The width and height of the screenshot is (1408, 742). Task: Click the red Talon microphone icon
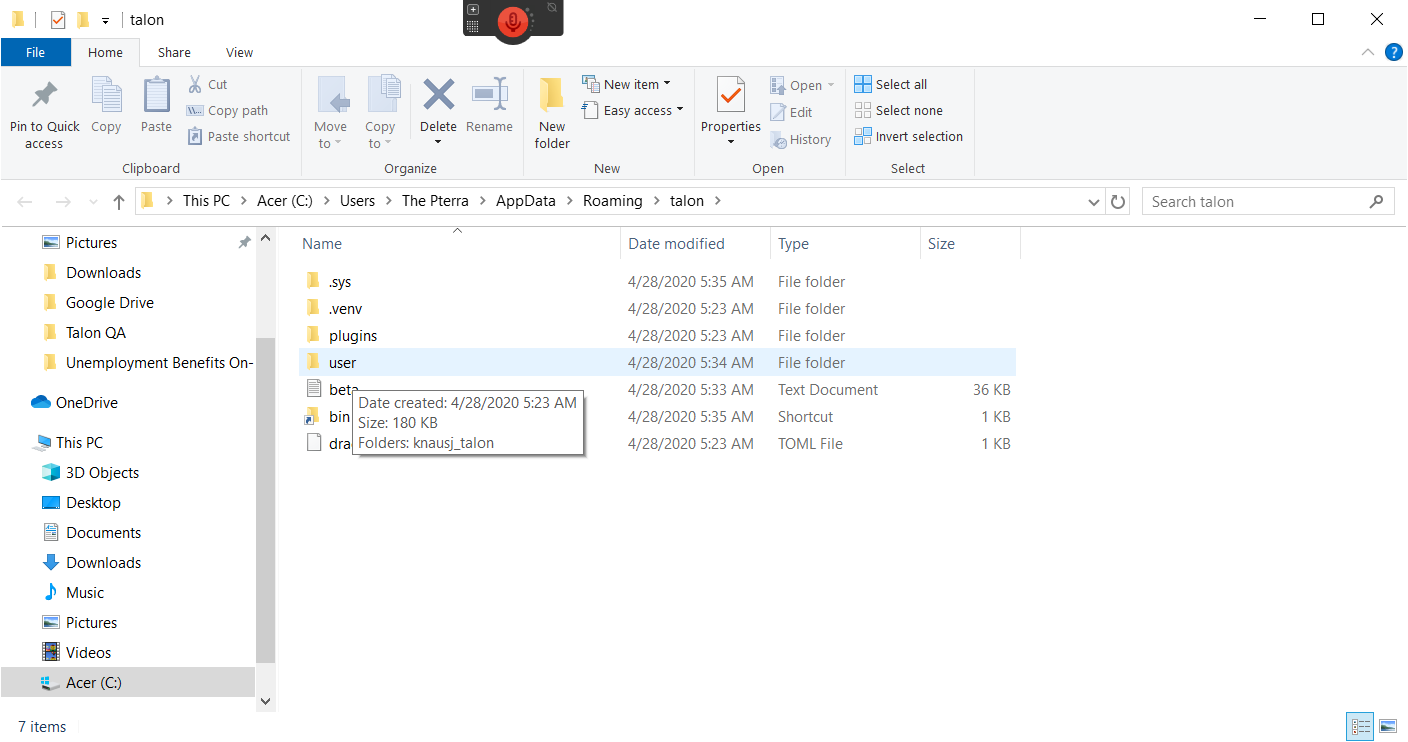click(513, 20)
